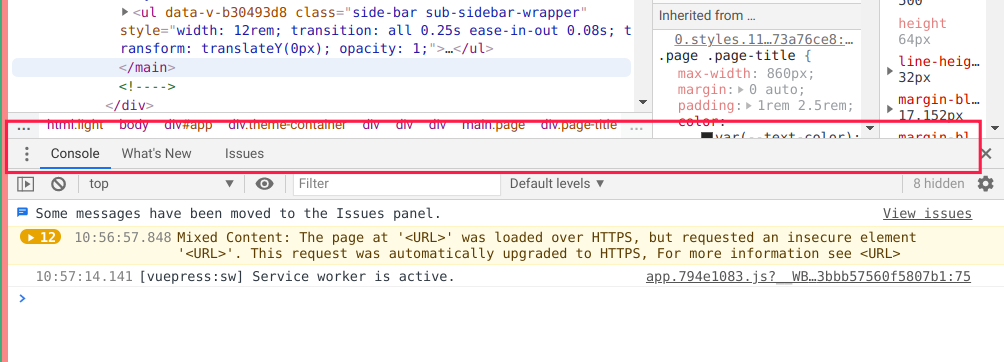Click the var(--text-color) color swatch
This screenshot has height=362, width=1004.
click(707, 136)
